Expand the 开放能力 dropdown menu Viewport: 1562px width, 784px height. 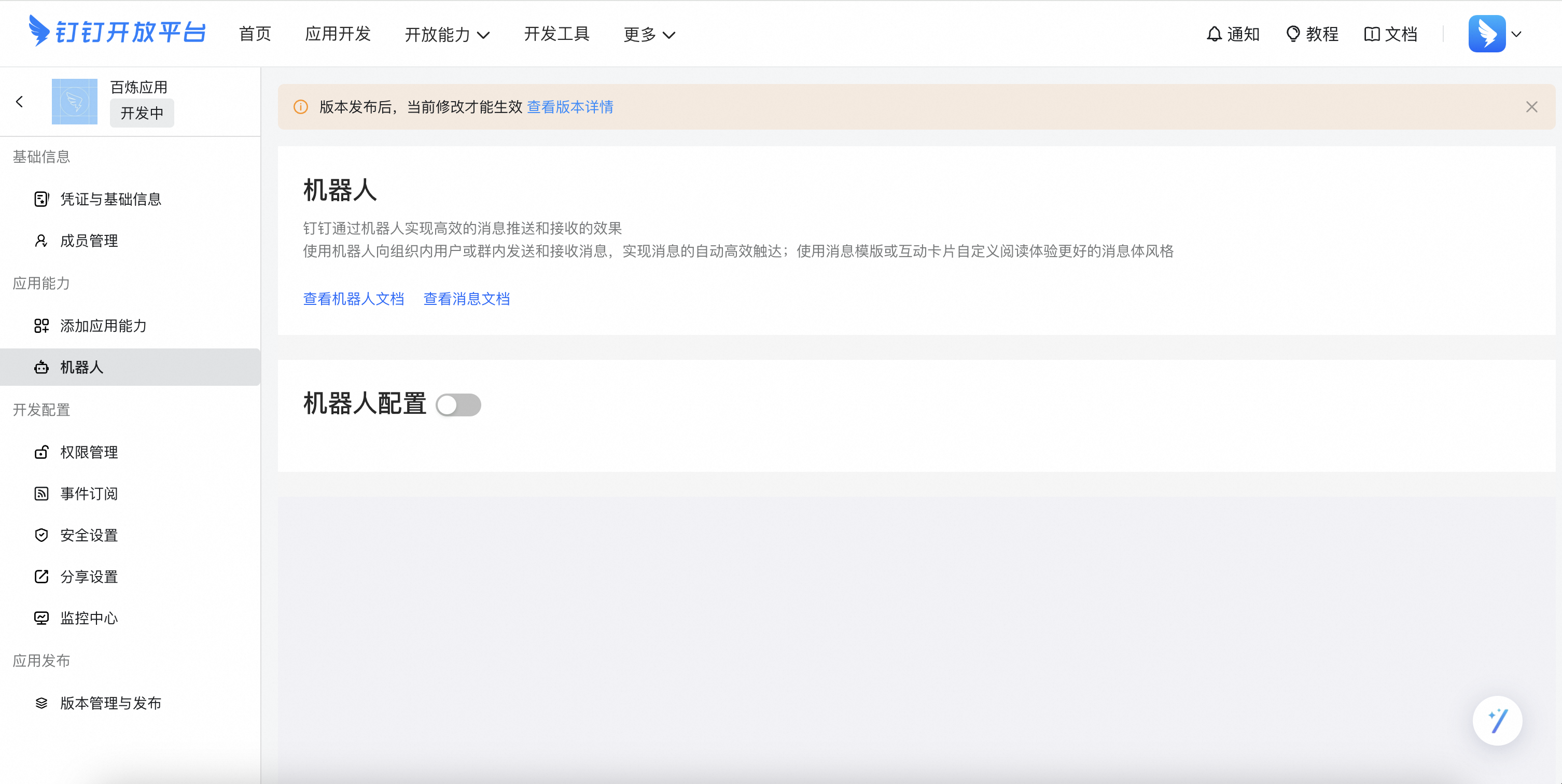coord(447,35)
